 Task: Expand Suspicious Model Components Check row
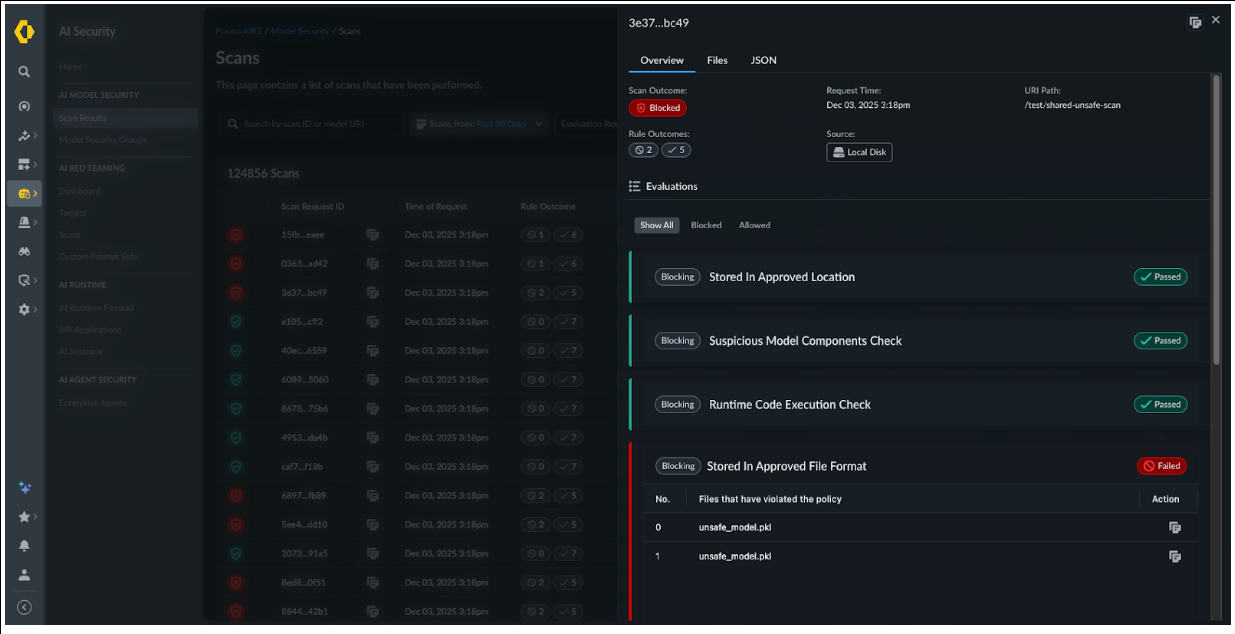click(805, 341)
